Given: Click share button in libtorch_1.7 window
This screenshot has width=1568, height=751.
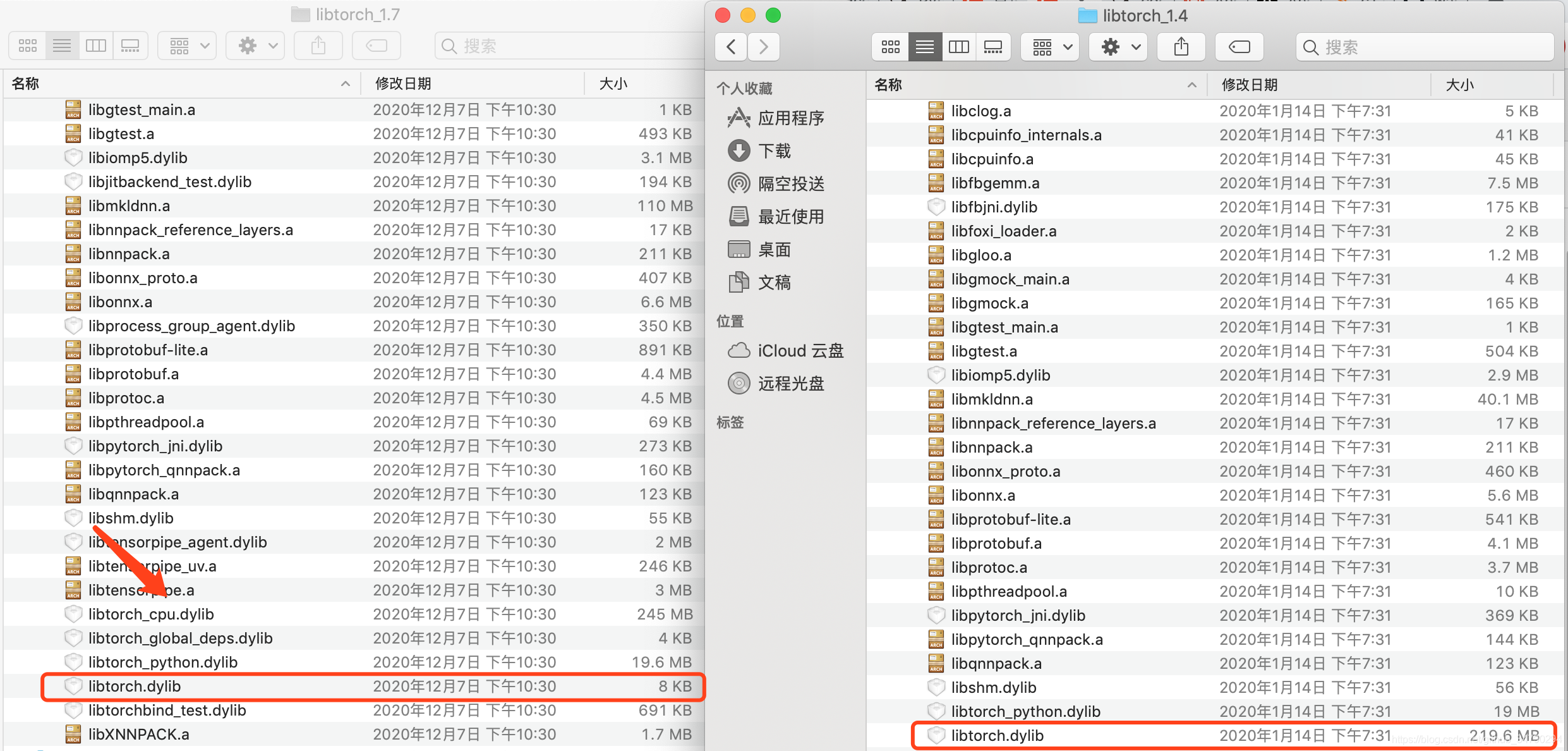Looking at the screenshot, I should pos(318,46).
